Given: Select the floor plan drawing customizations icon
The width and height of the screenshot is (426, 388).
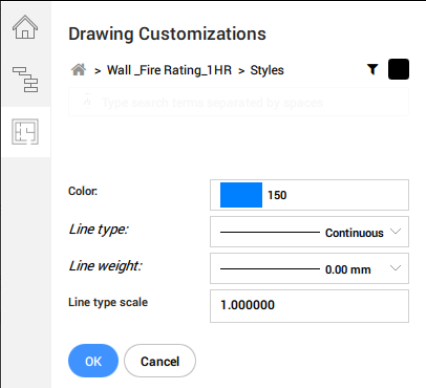Looking at the screenshot, I should [x=25, y=132].
